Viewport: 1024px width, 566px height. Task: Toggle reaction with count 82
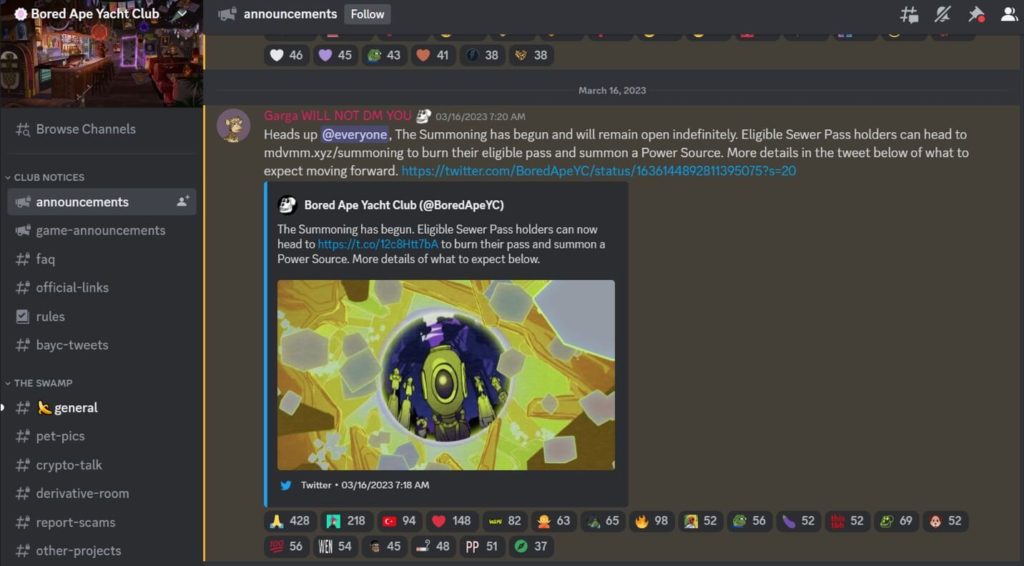(505, 521)
